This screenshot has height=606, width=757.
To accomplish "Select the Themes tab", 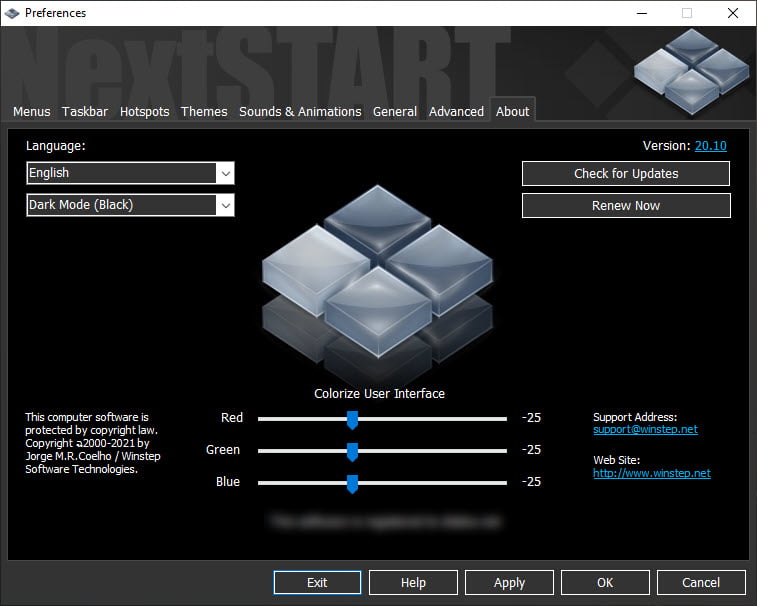I will pyautogui.click(x=204, y=112).
